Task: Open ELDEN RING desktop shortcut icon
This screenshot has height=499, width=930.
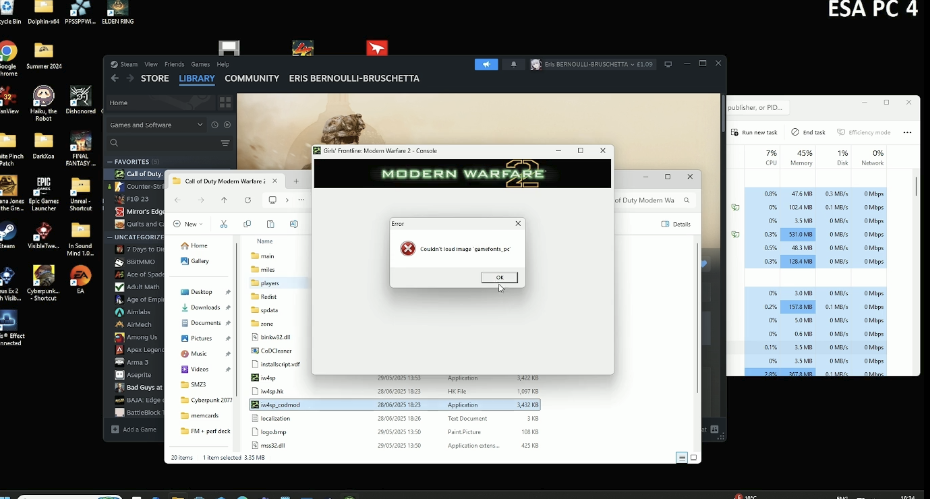Action: point(117,12)
